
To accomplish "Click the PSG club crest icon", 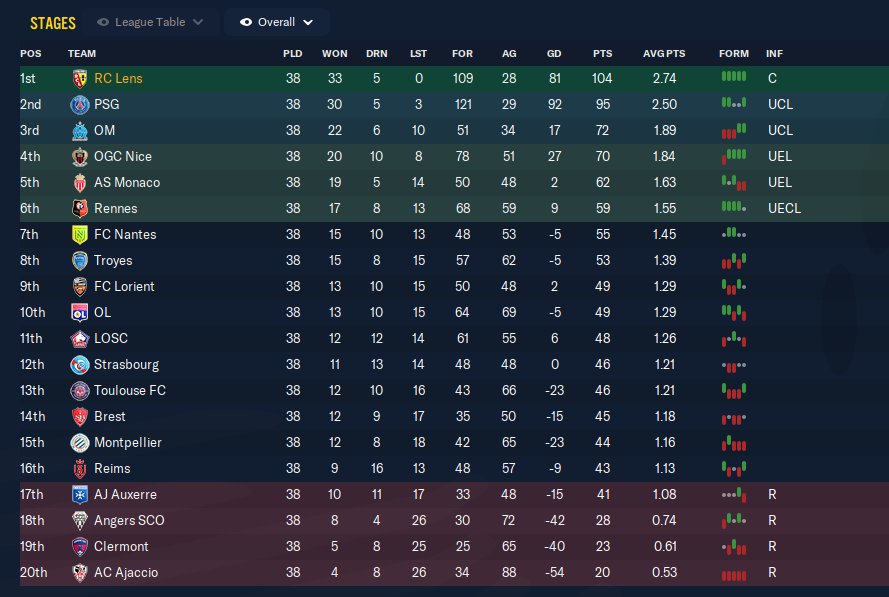I will pyautogui.click(x=79, y=104).
